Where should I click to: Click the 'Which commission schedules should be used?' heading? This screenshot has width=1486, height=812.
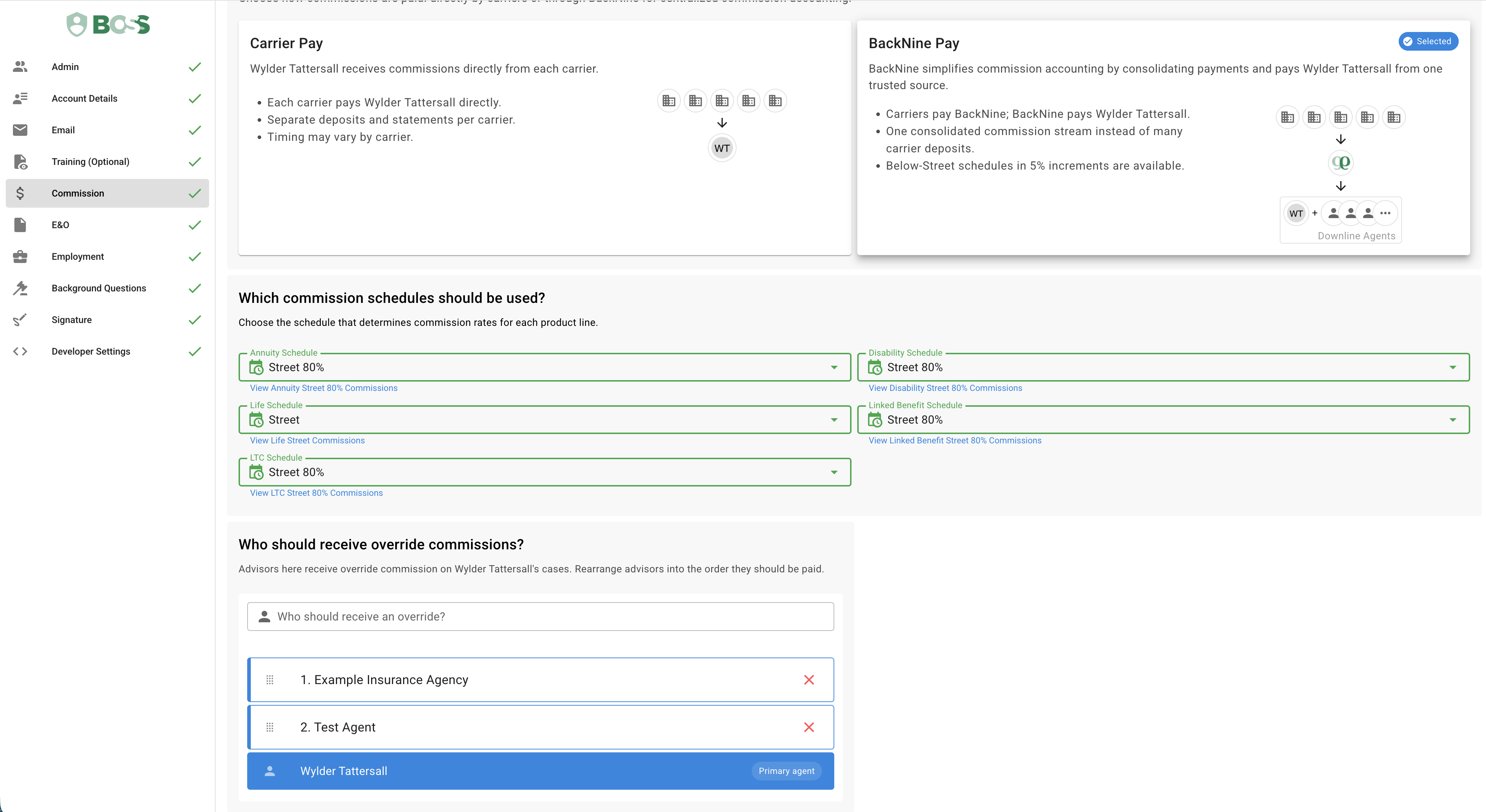(x=392, y=298)
